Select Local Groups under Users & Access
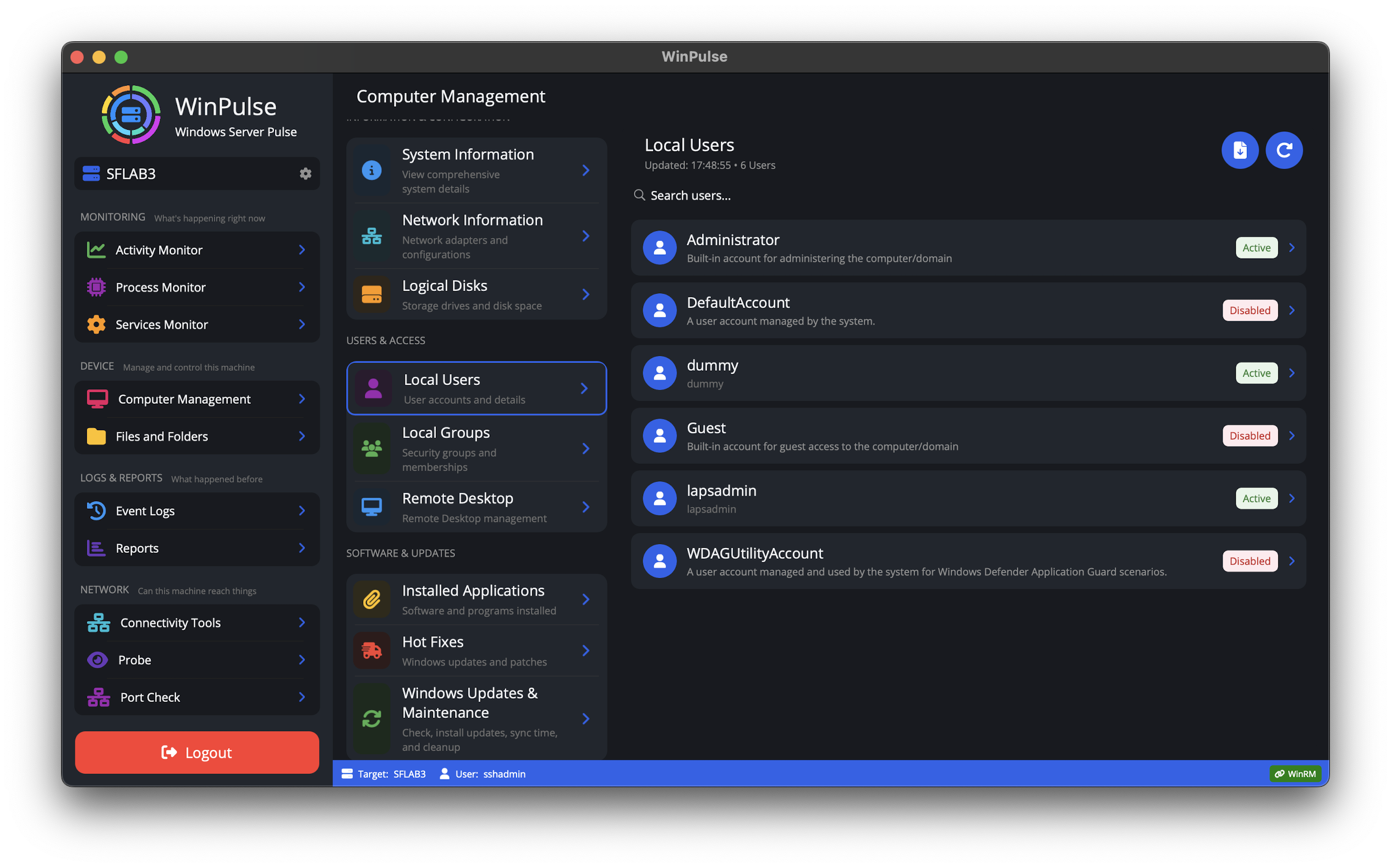The image size is (1391, 868). click(476, 448)
